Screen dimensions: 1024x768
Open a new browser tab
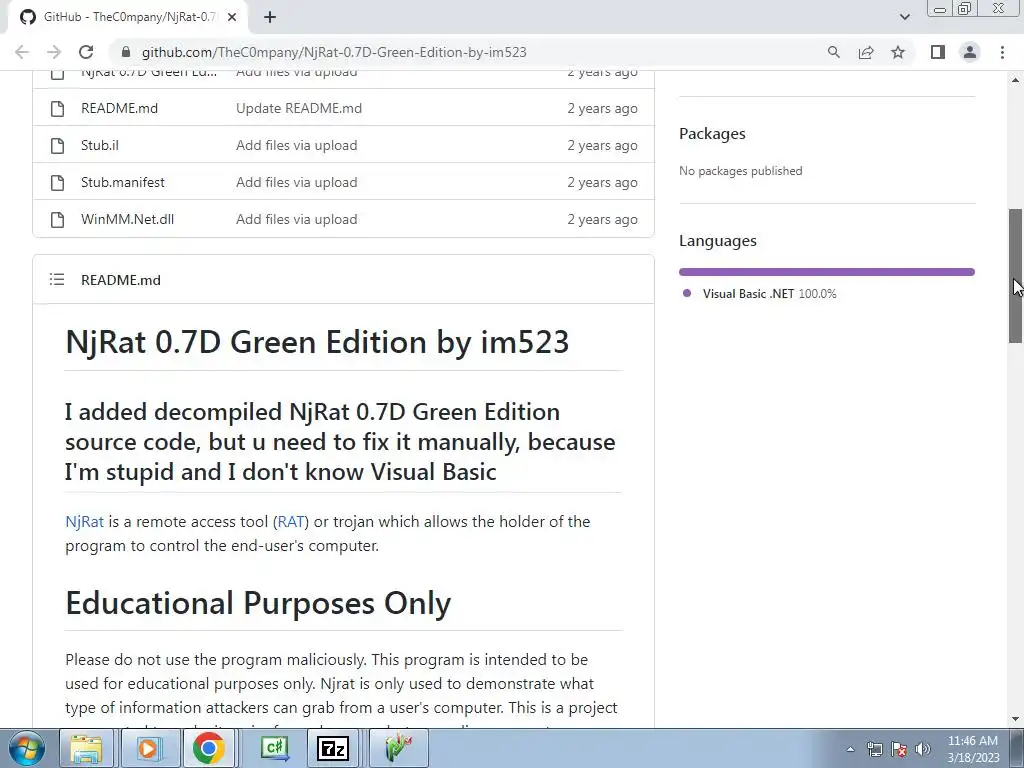coord(270,17)
